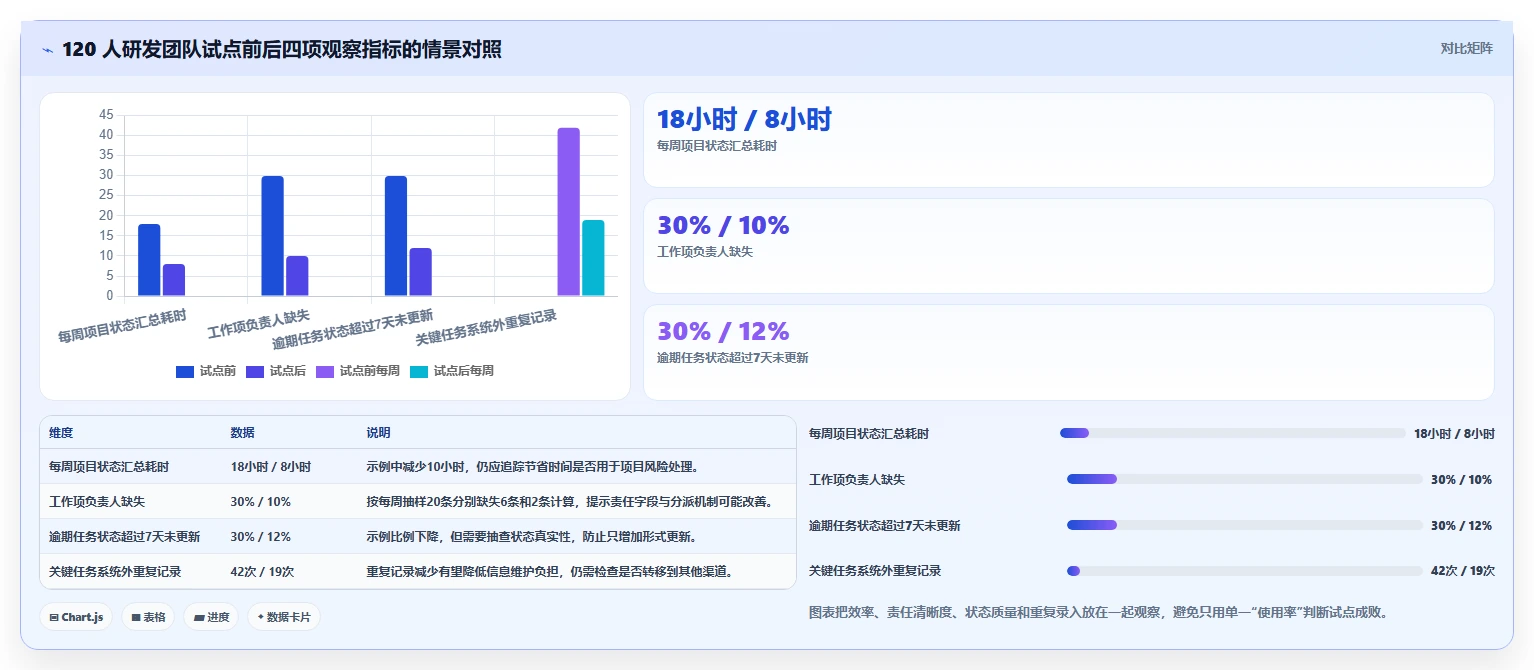Screen dimensions: 1534x670
Task: Click the 关键任务系统外重复记录 x-axis label
Action: (486, 327)
